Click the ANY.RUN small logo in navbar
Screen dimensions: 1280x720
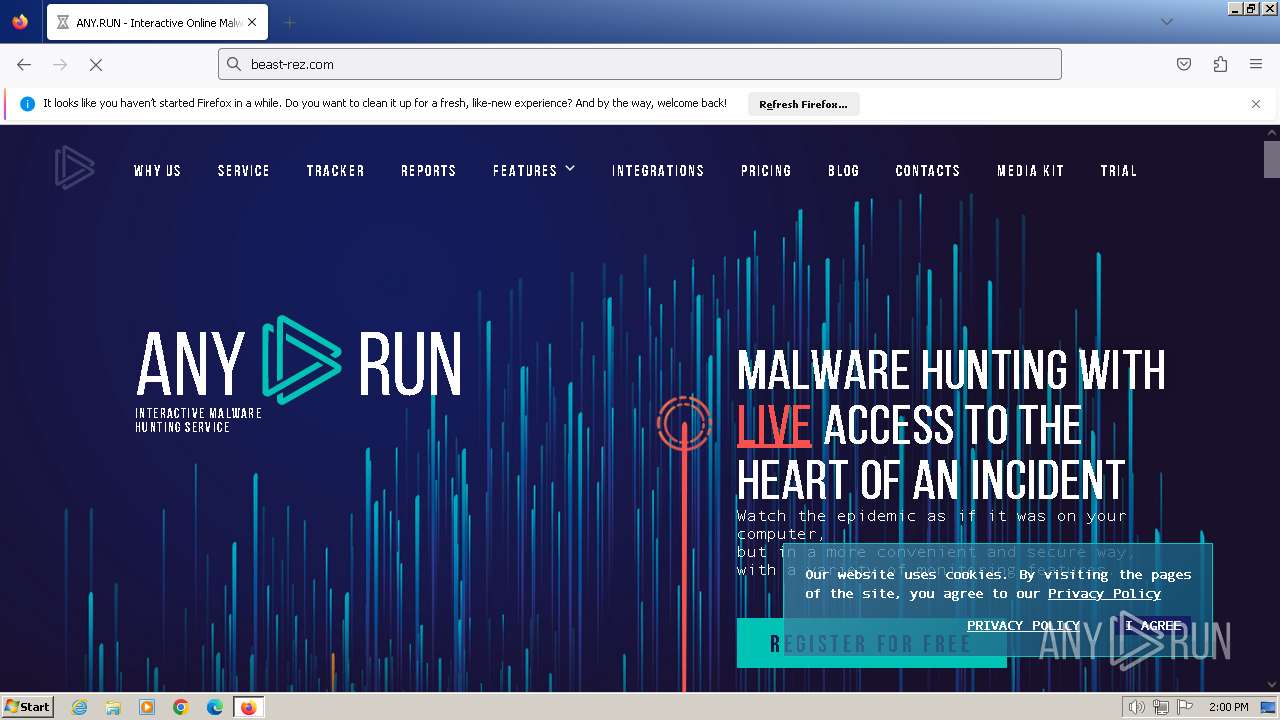click(74, 167)
